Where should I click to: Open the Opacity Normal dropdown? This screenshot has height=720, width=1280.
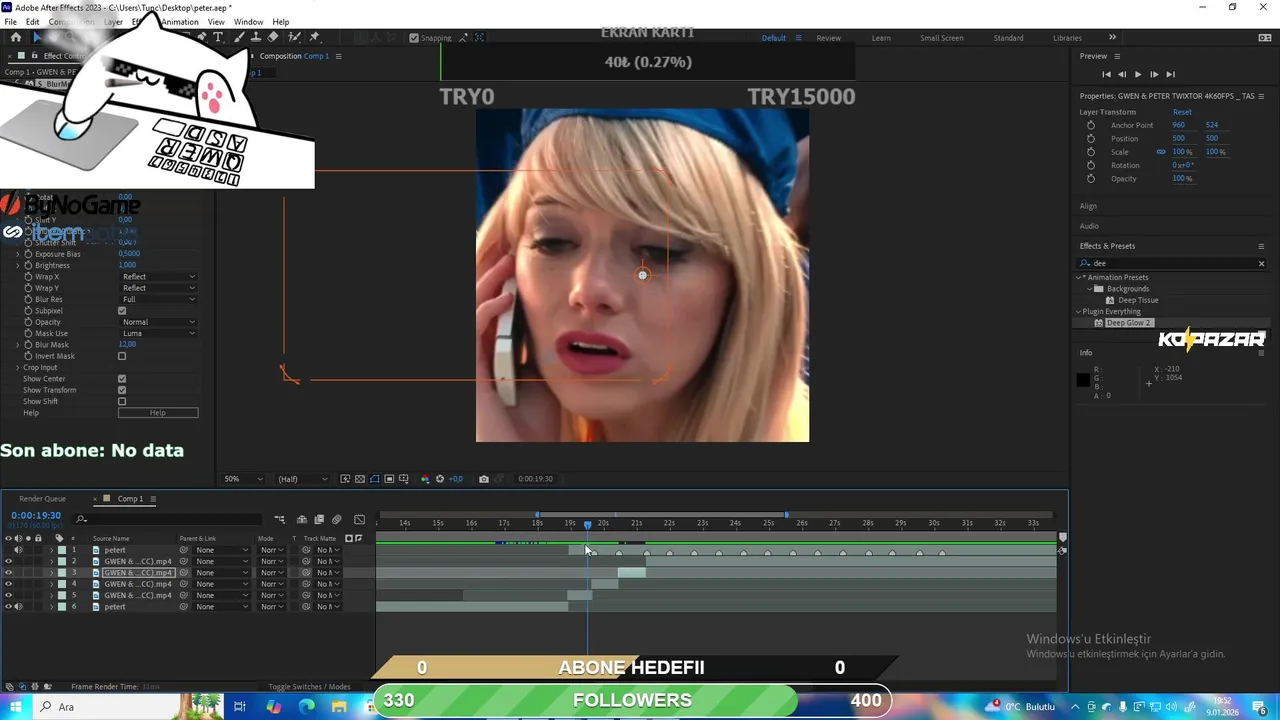pyautogui.click(x=158, y=322)
